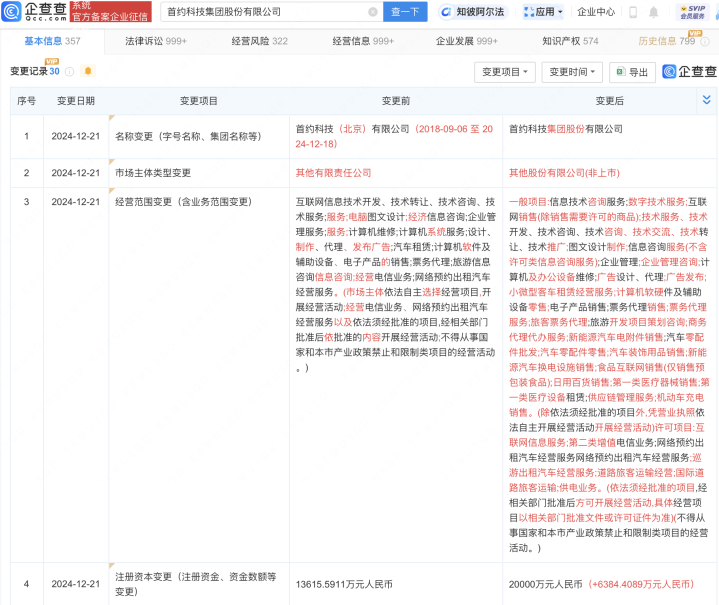Screen dimensions: 719x605
Task: Click the 企查查 logo icon
Action: click(x=11, y=11)
